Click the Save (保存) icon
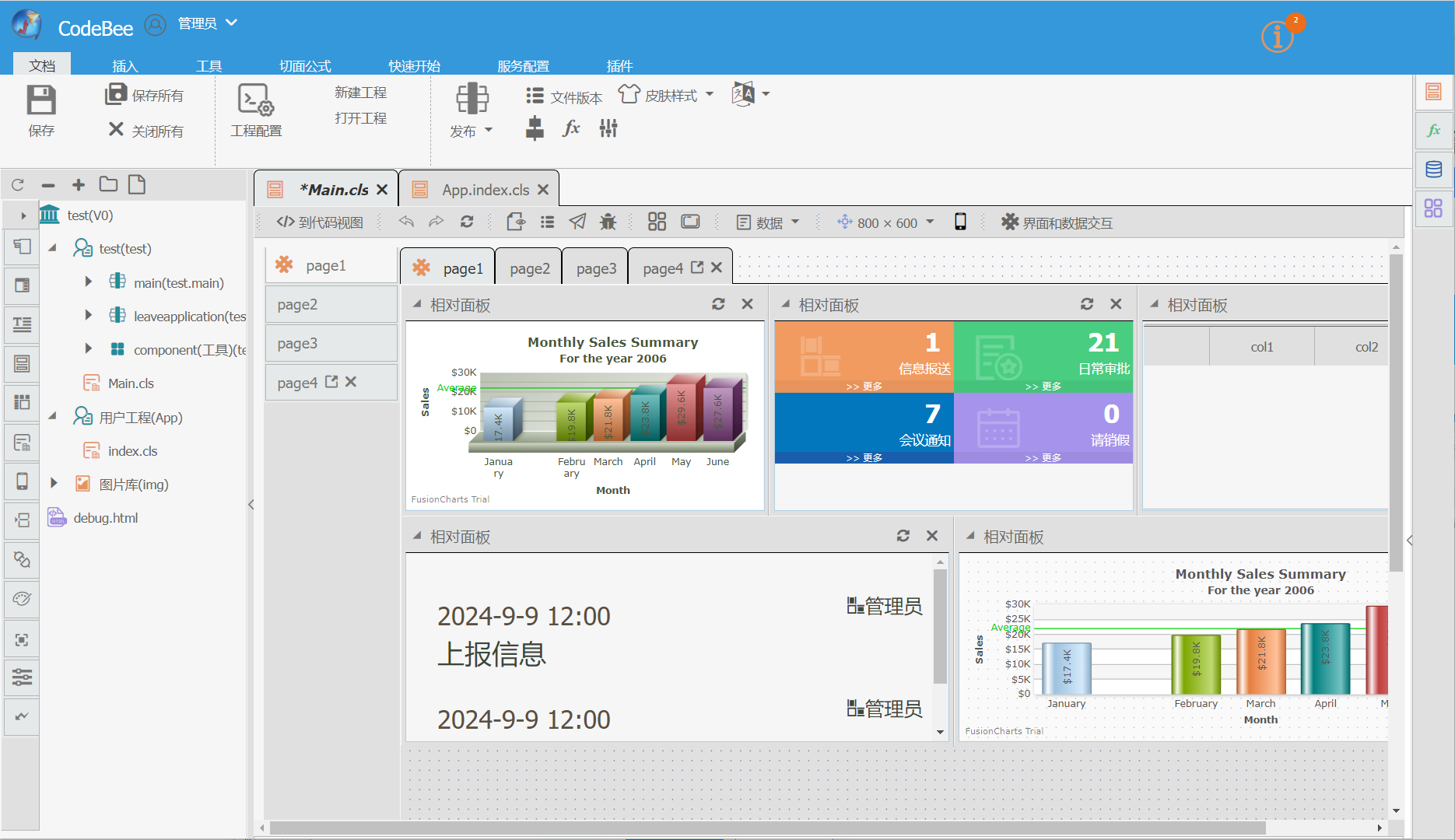 (x=41, y=101)
